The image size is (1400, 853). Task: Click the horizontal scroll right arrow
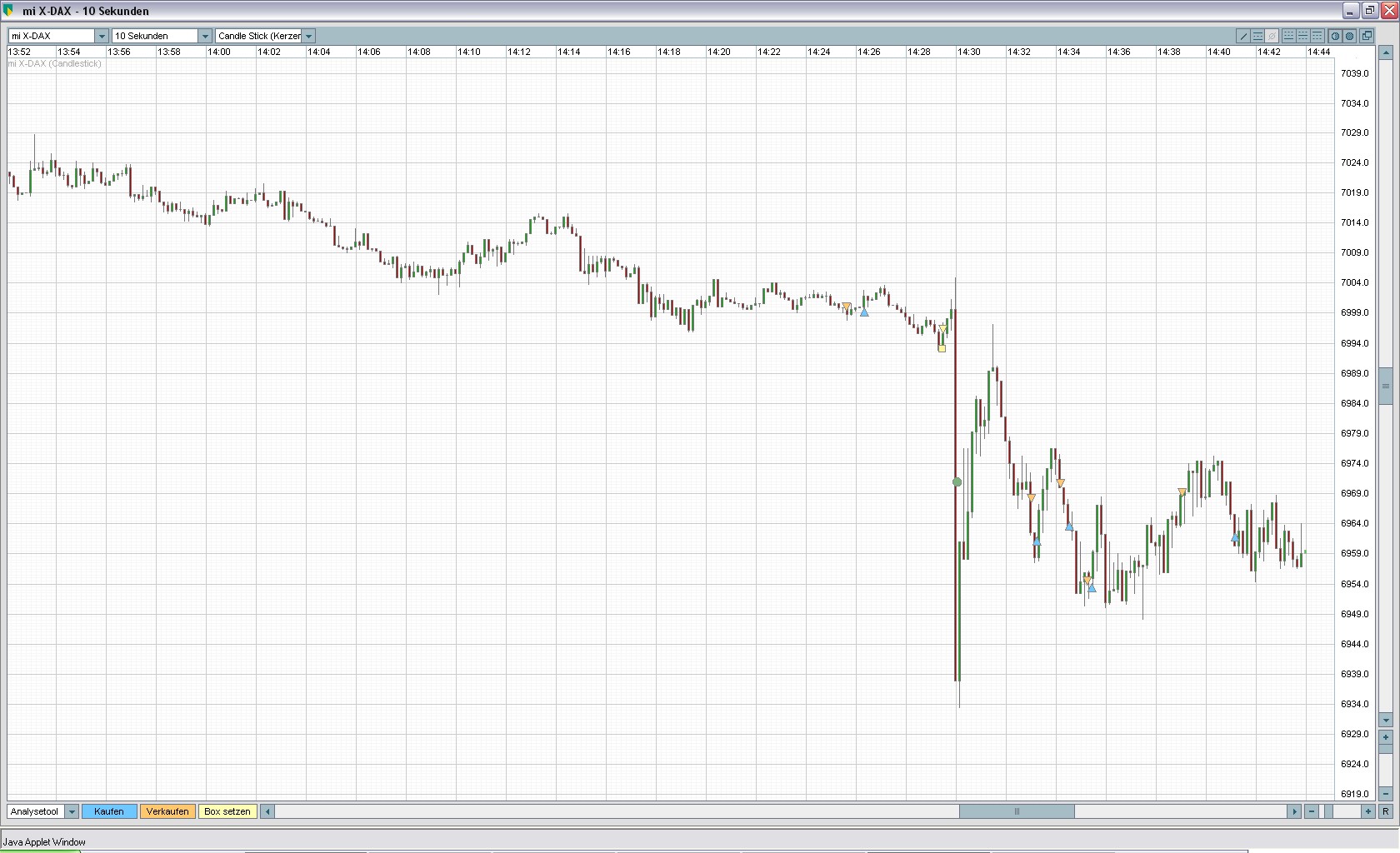tap(1294, 811)
